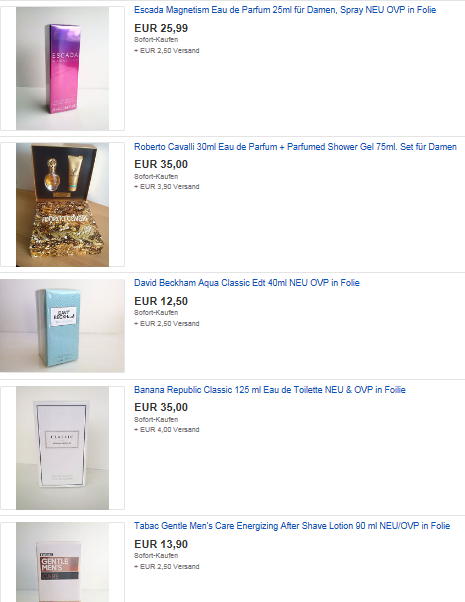Click the EUR 12,50 price for David Beckham
The image size is (465, 602).
pos(161,301)
